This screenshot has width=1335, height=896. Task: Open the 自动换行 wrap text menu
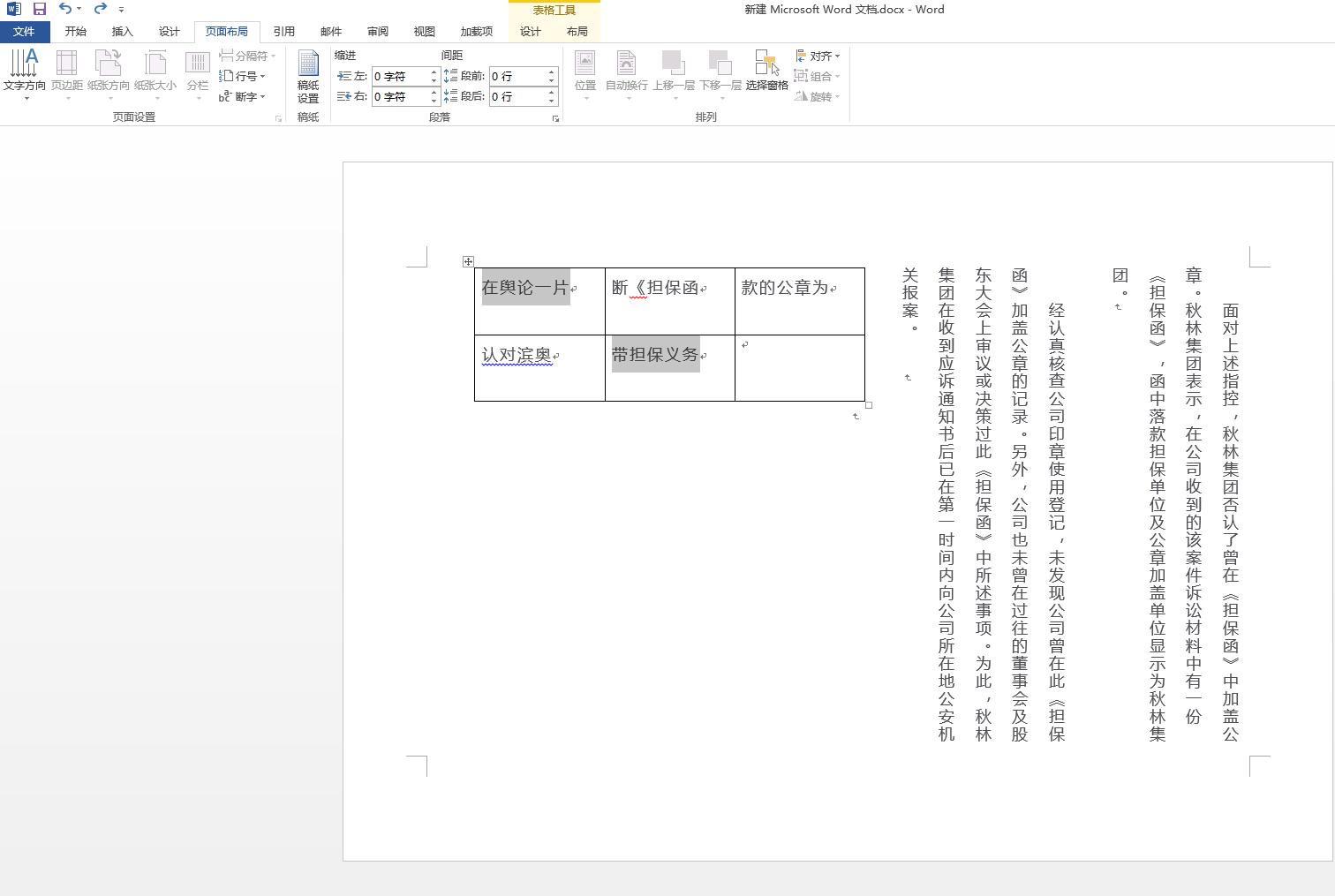626,74
